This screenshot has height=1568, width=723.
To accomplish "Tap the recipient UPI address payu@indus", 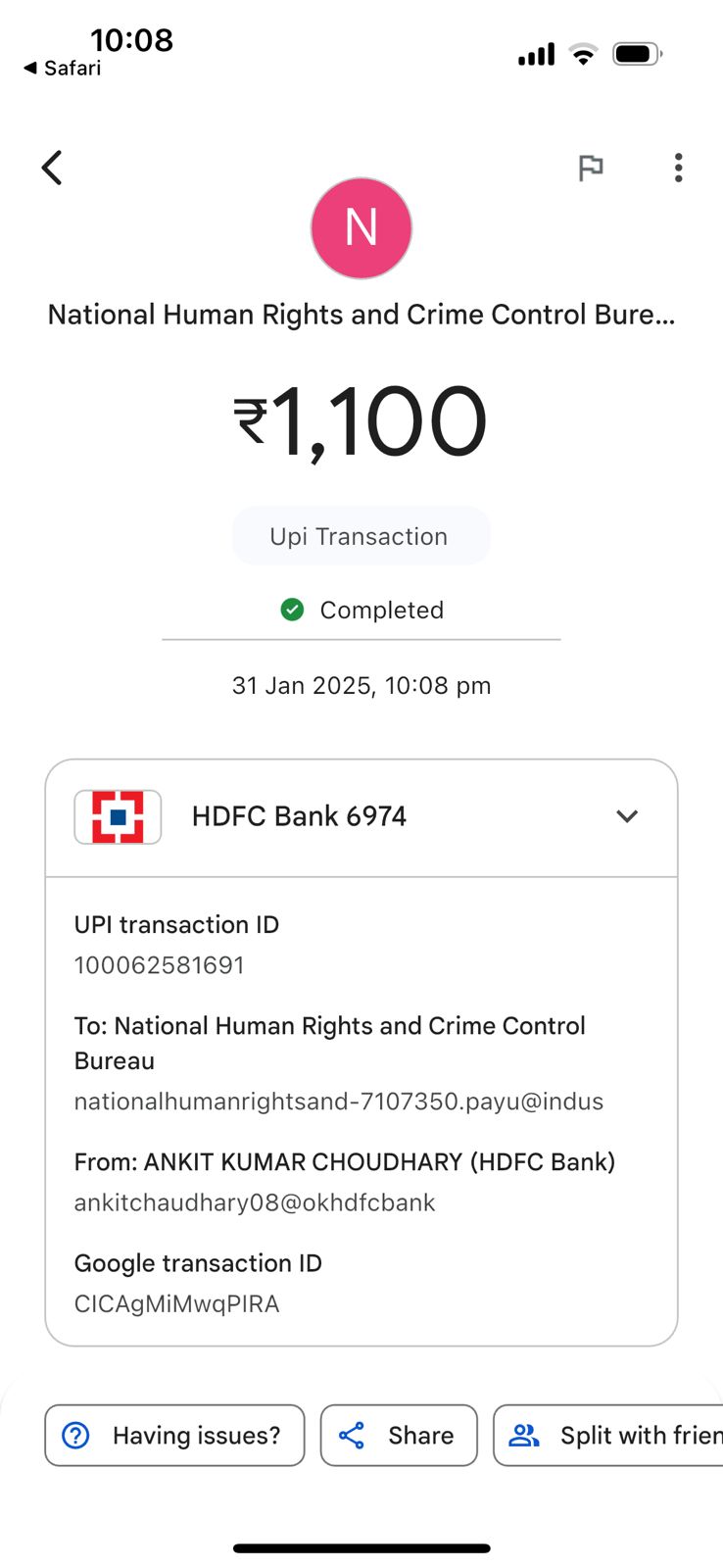I will click(339, 1102).
